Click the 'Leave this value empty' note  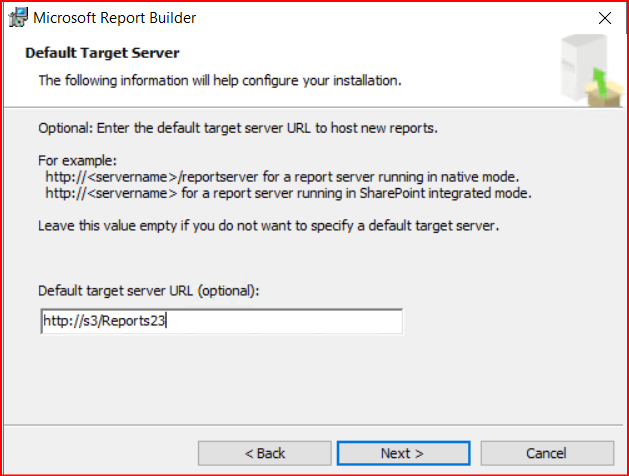click(x=268, y=225)
